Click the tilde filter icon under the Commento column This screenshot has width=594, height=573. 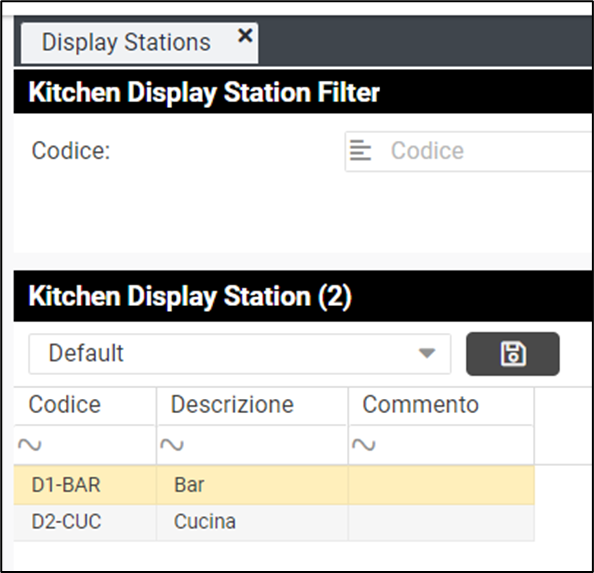pos(364,445)
